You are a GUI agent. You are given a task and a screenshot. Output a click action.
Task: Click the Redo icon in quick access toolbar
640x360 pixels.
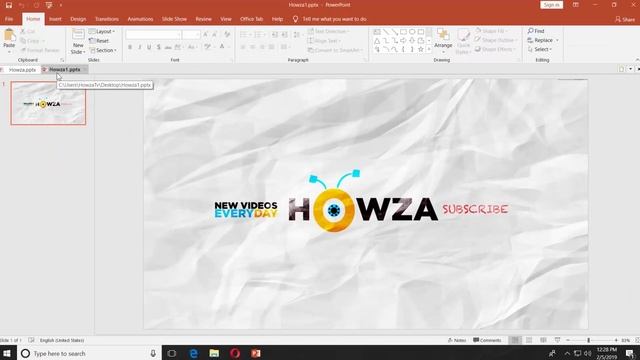(36, 5)
